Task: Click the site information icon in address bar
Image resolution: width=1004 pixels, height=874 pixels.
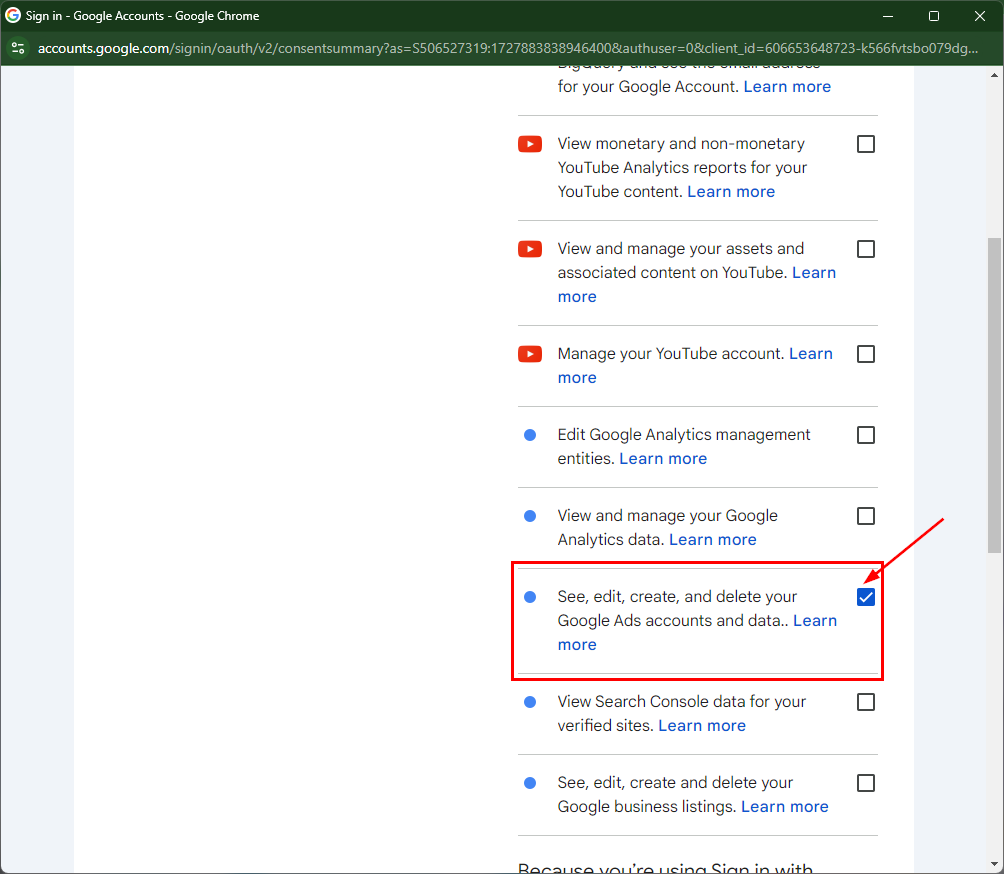Action: click(x=18, y=48)
